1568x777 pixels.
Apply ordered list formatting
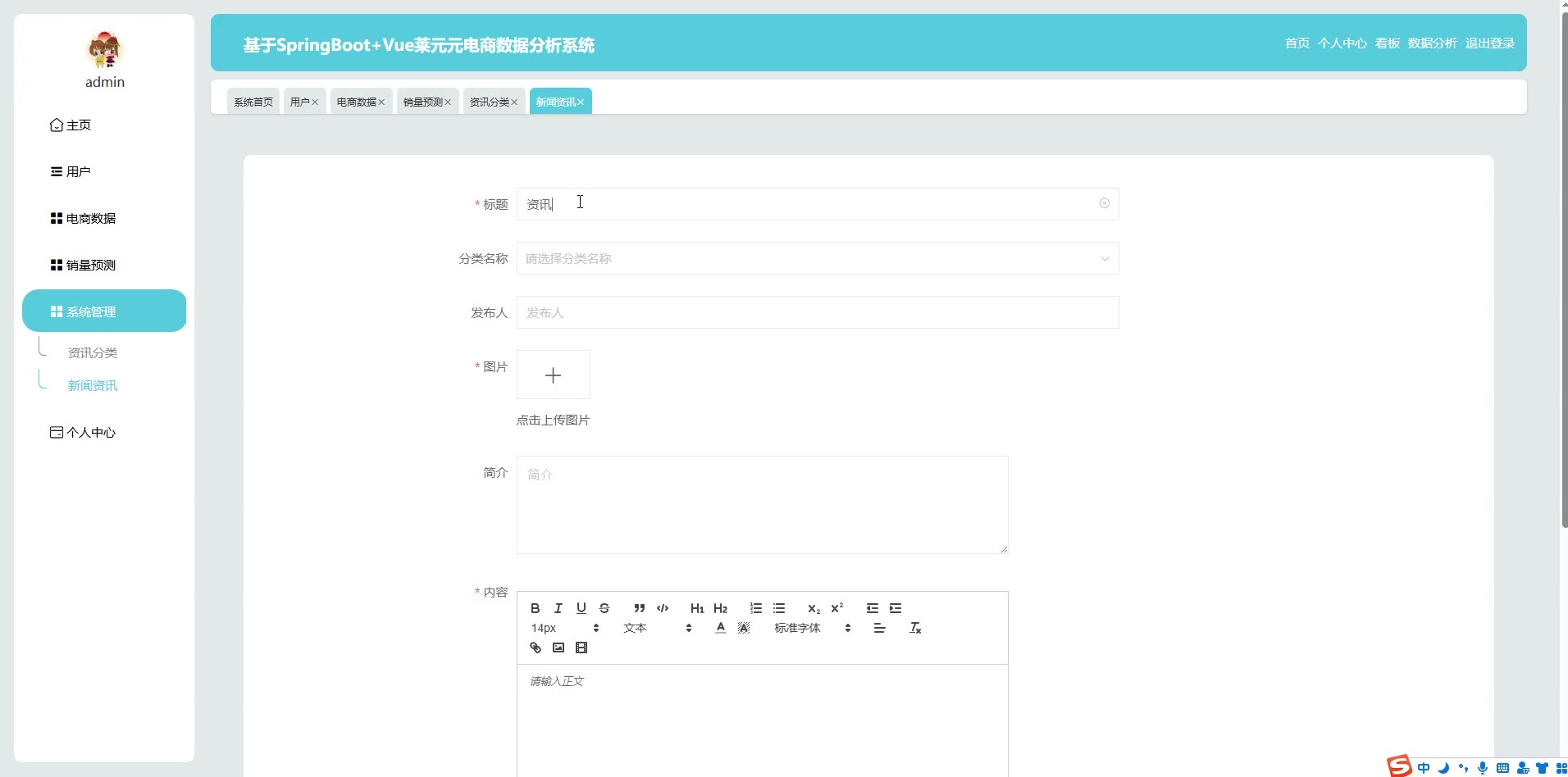[755, 608]
